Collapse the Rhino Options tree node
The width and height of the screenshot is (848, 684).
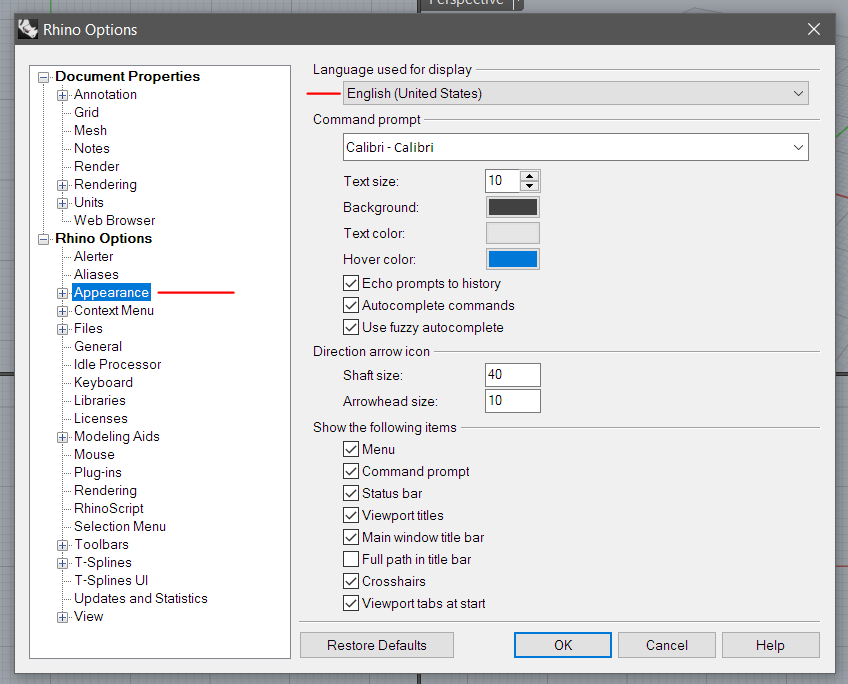[x=44, y=239]
